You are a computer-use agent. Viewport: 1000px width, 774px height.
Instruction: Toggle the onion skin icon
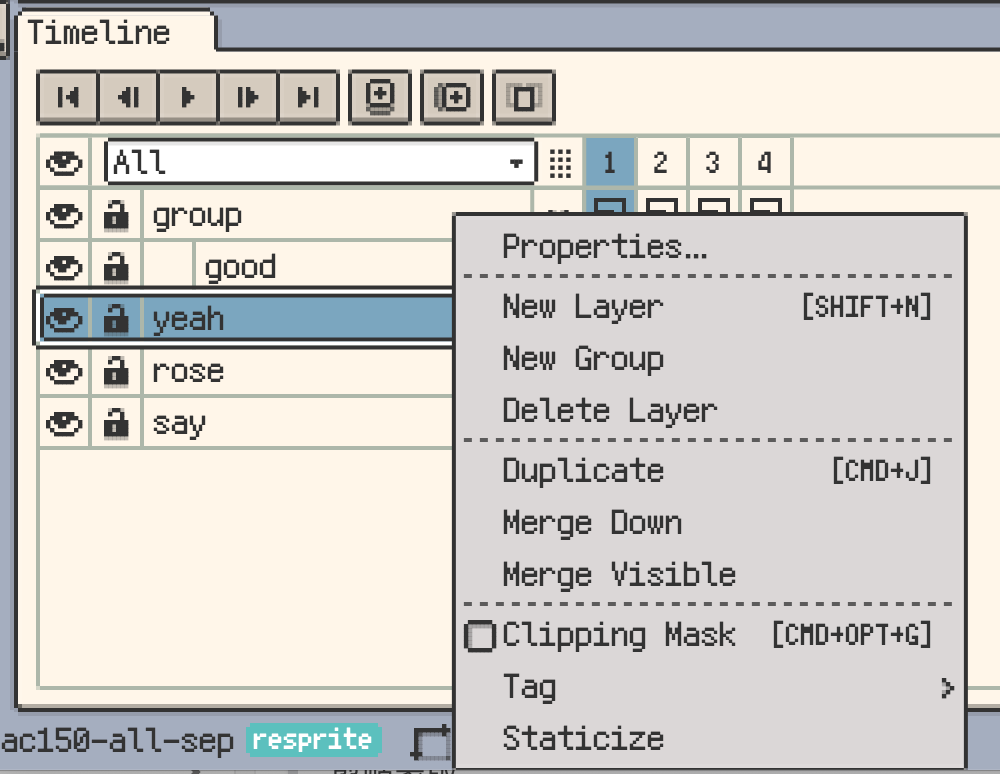[523, 97]
